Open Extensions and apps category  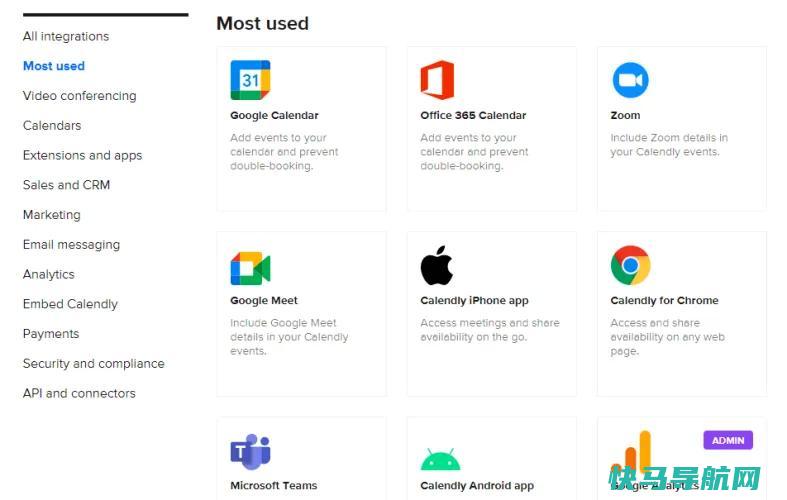pyautogui.click(x=82, y=155)
